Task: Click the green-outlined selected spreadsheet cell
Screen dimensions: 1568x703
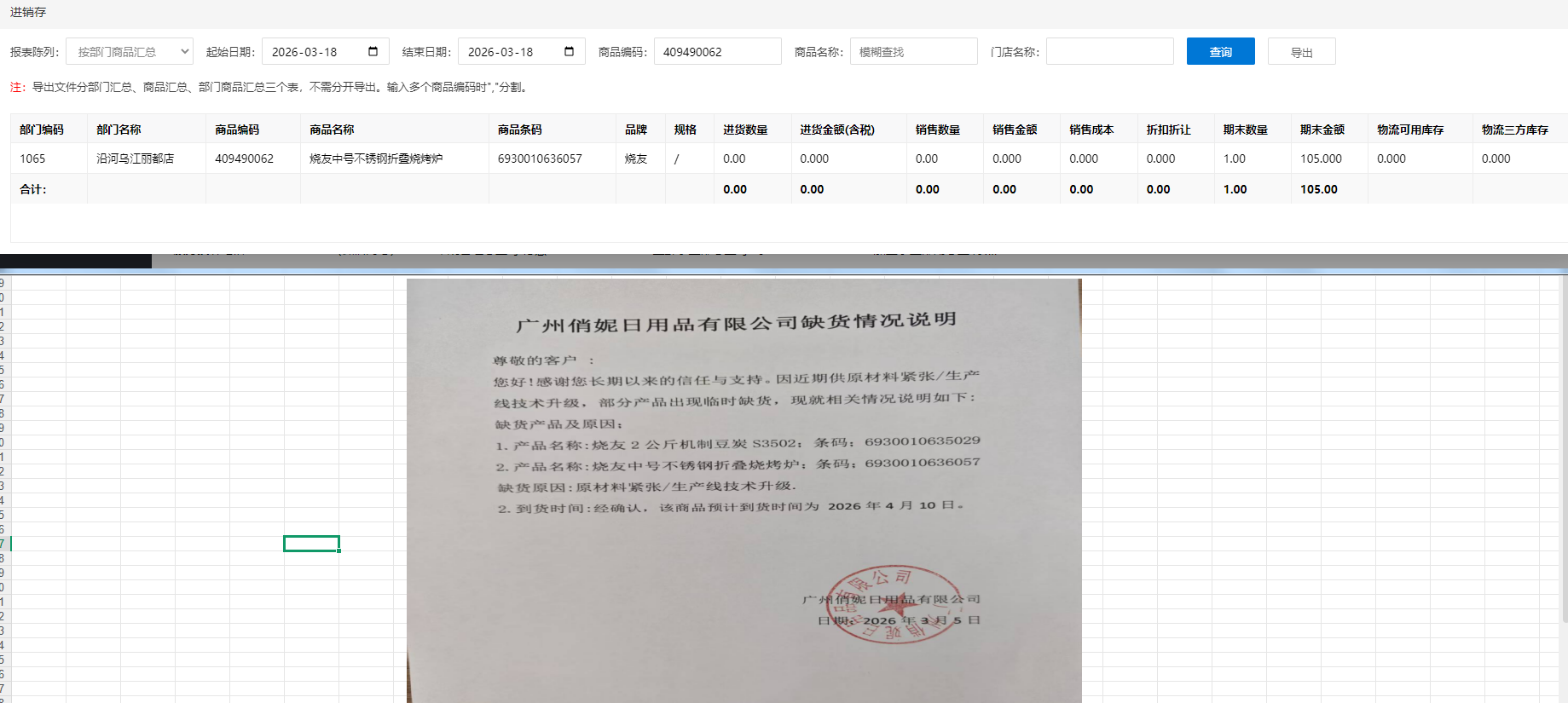Action: [x=311, y=544]
